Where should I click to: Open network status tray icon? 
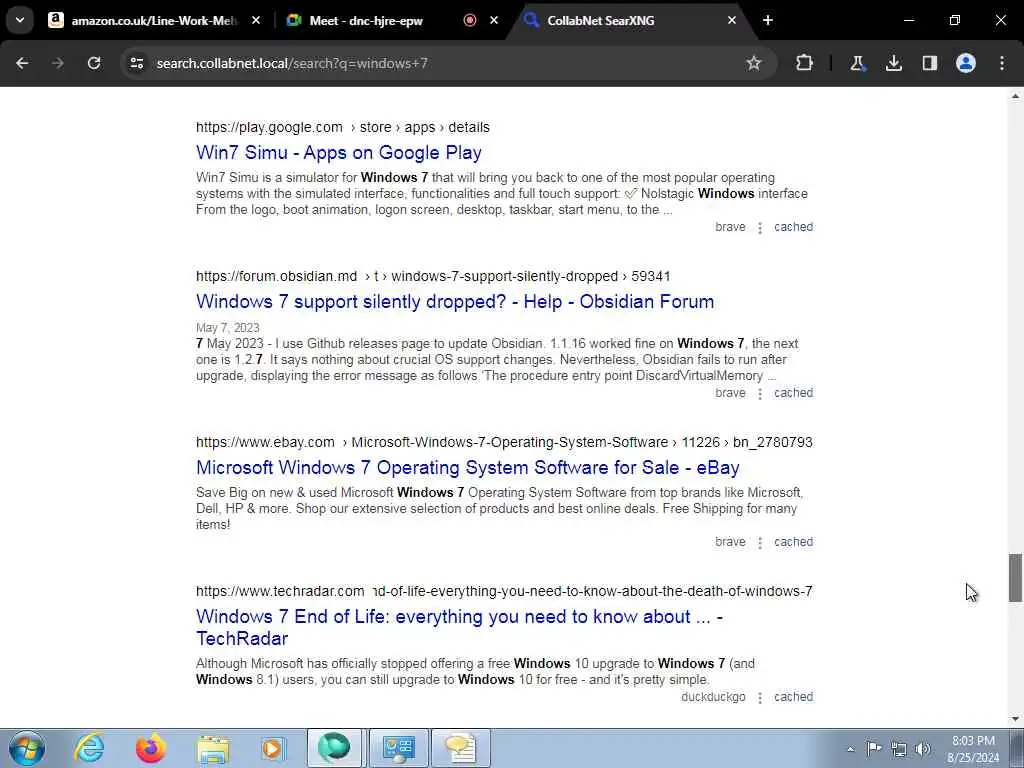(899, 749)
